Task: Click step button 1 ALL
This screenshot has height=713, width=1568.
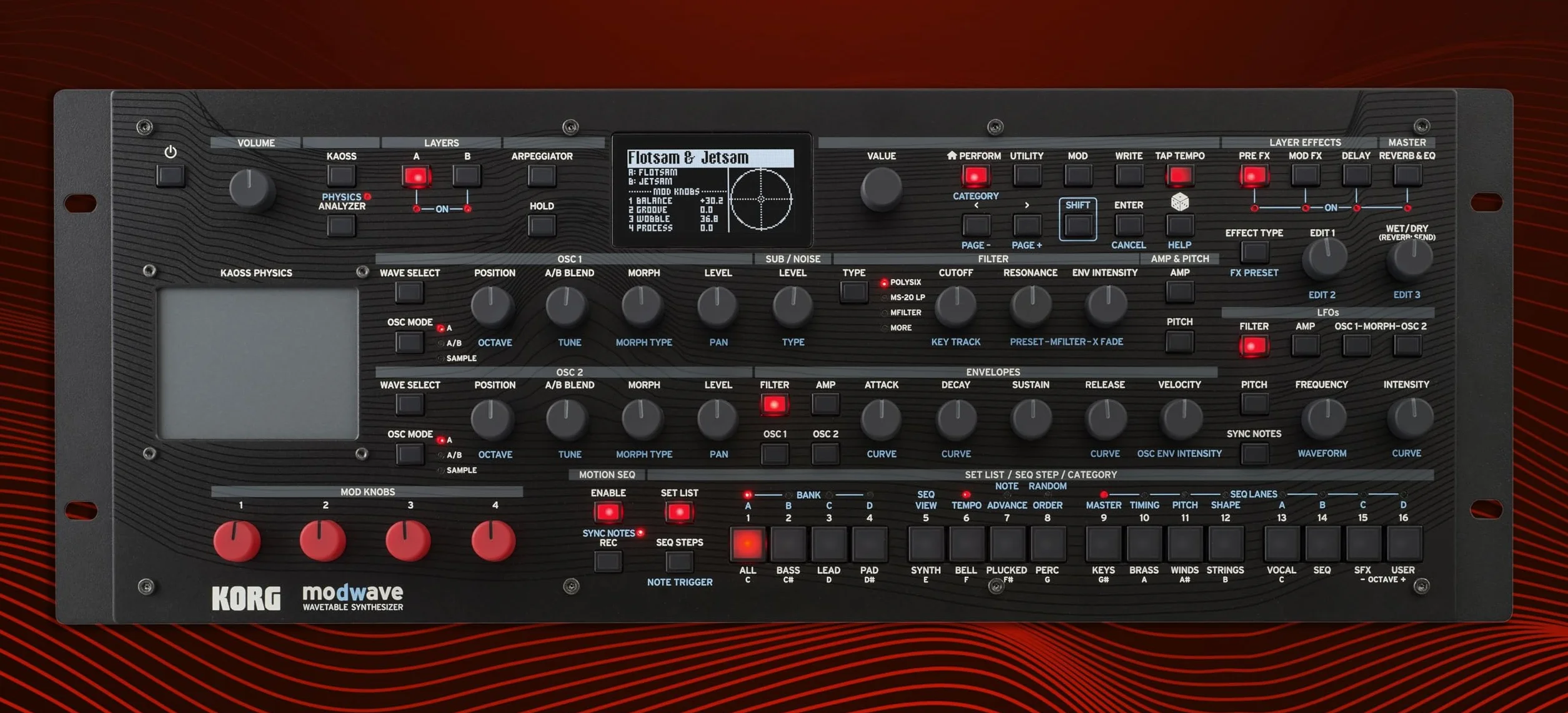Action: [747, 544]
